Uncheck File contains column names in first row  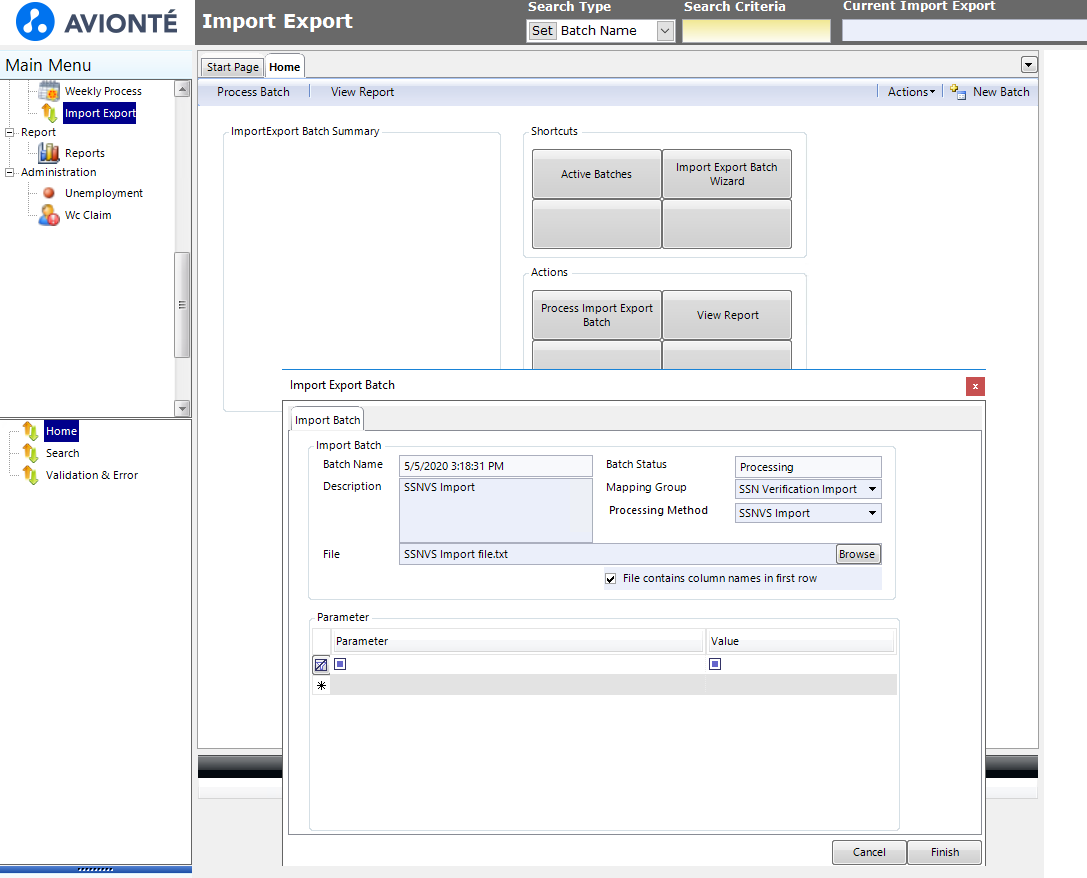610,578
